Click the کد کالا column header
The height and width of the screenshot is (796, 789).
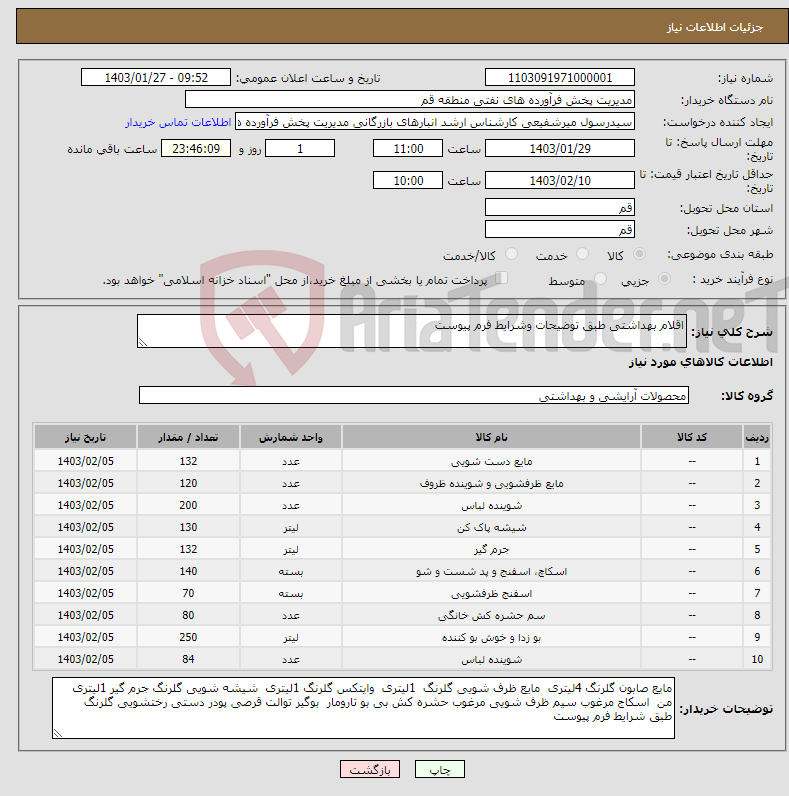(x=692, y=437)
